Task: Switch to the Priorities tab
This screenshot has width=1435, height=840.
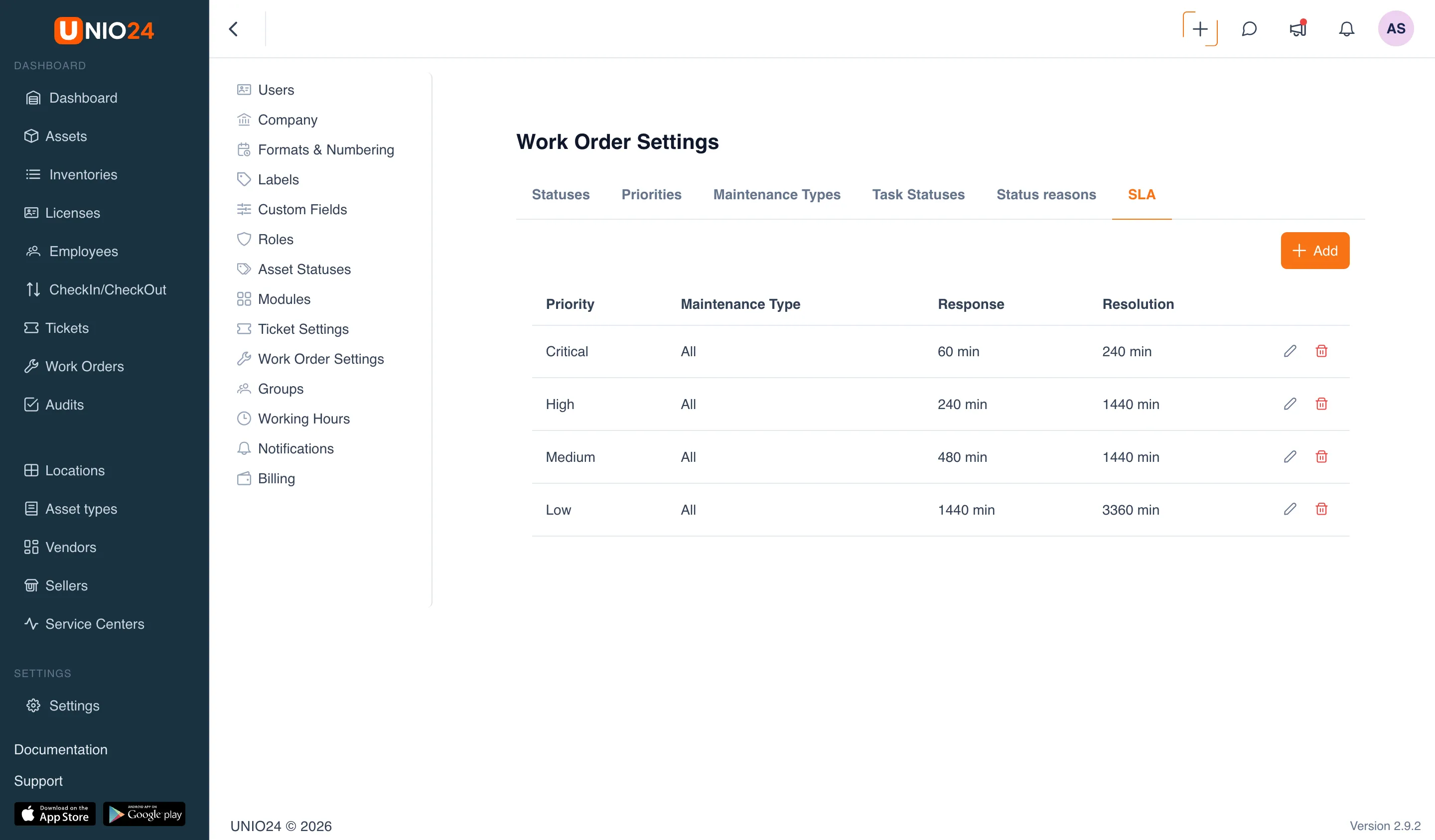Action: [651, 195]
